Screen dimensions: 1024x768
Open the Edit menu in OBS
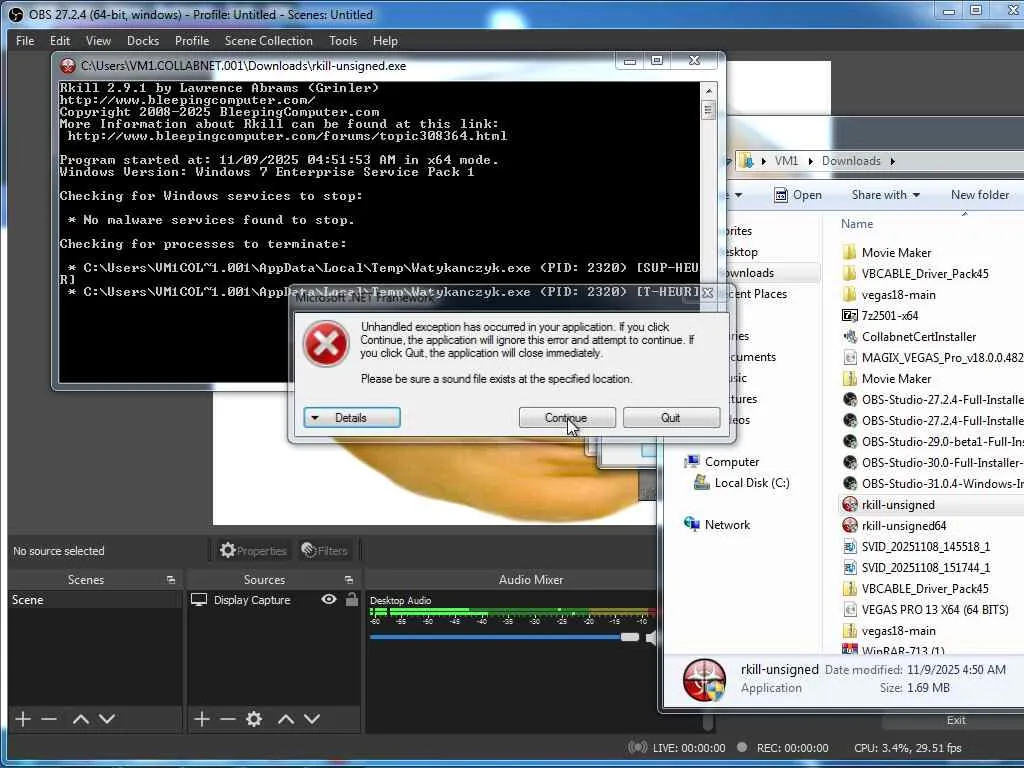pyautogui.click(x=59, y=40)
